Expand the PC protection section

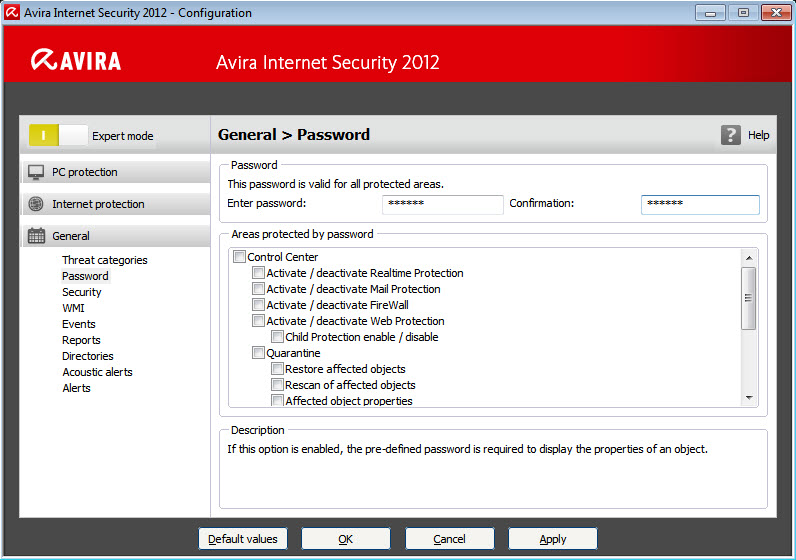pos(116,172)
